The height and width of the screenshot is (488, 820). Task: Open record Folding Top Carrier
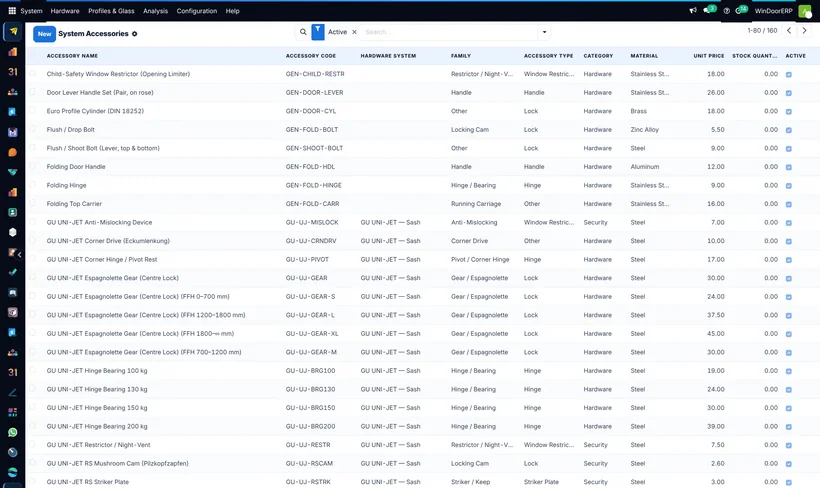pyautogui.click(x=74, y=204)
